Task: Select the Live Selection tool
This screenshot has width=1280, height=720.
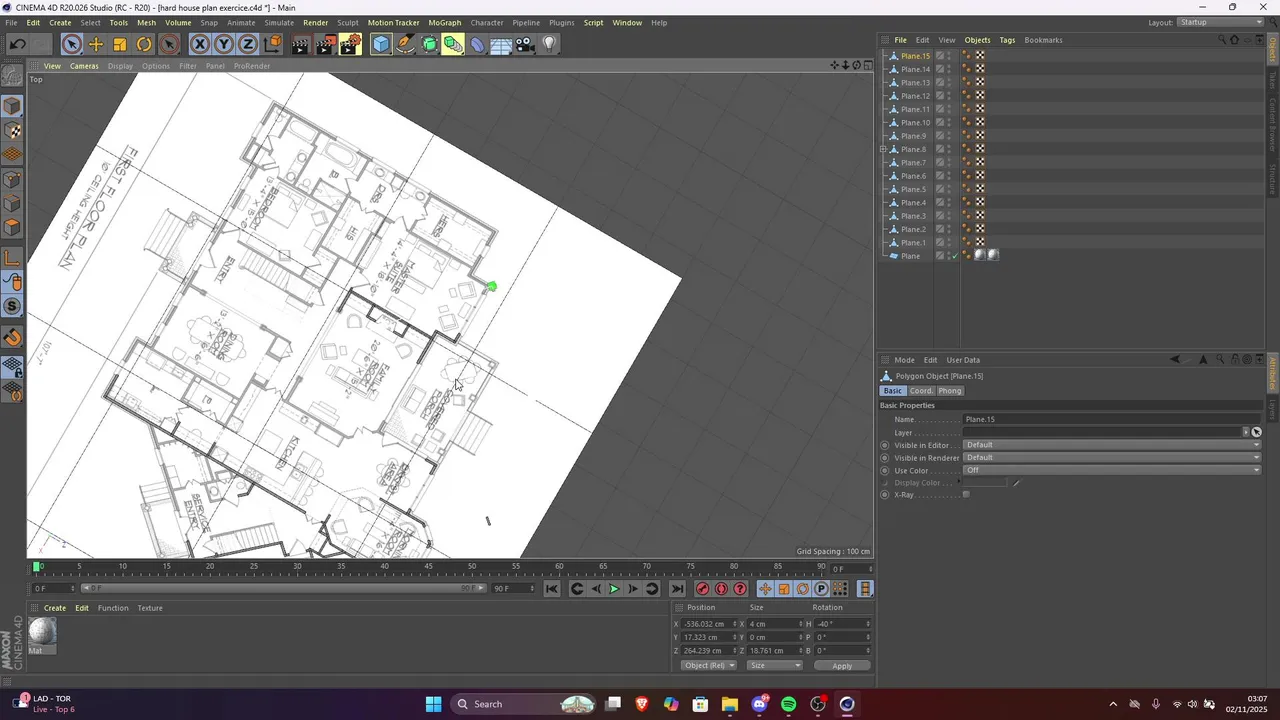Action: click(71, 44)
